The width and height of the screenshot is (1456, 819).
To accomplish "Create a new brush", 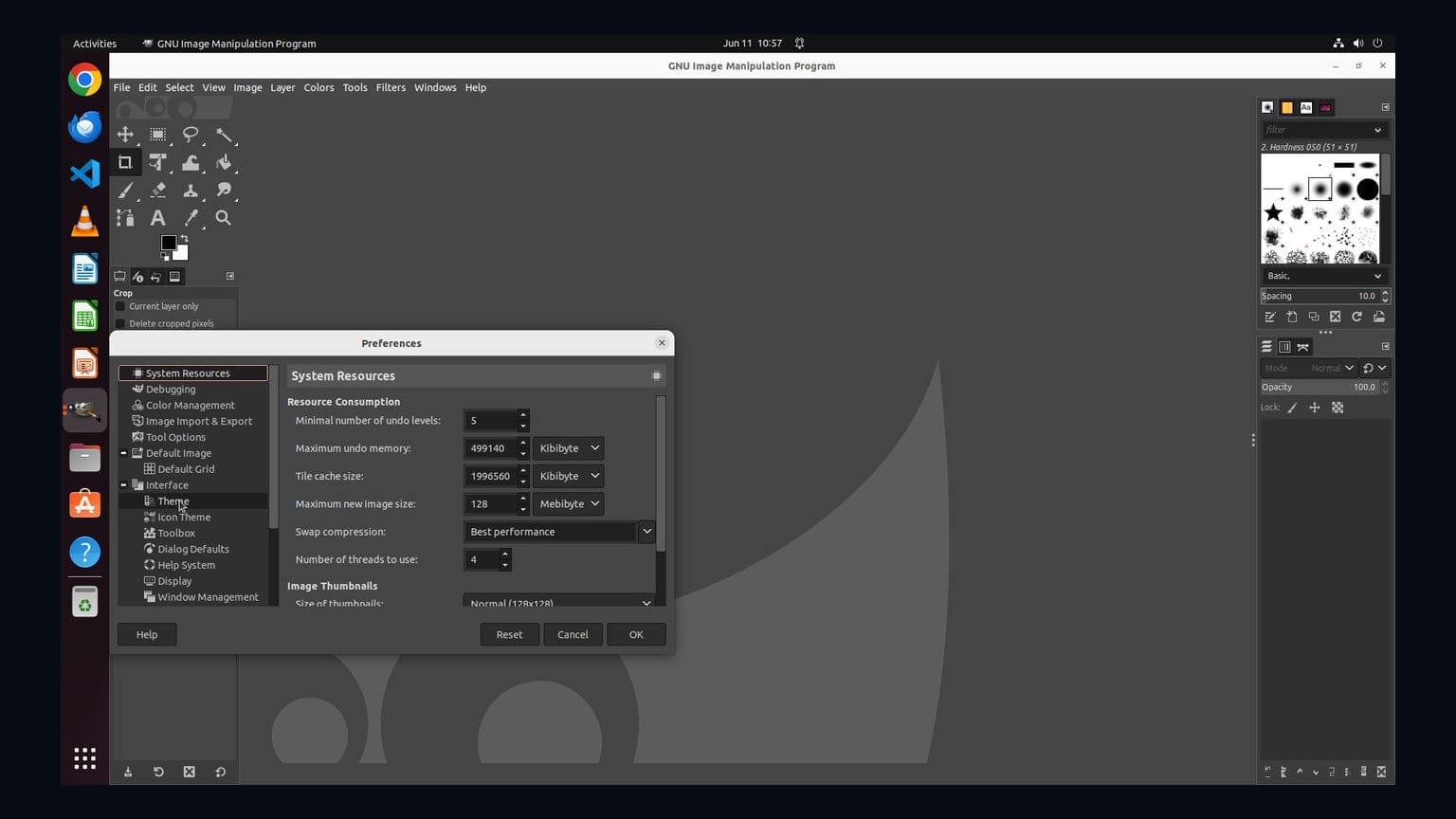I will (1292, 317).
